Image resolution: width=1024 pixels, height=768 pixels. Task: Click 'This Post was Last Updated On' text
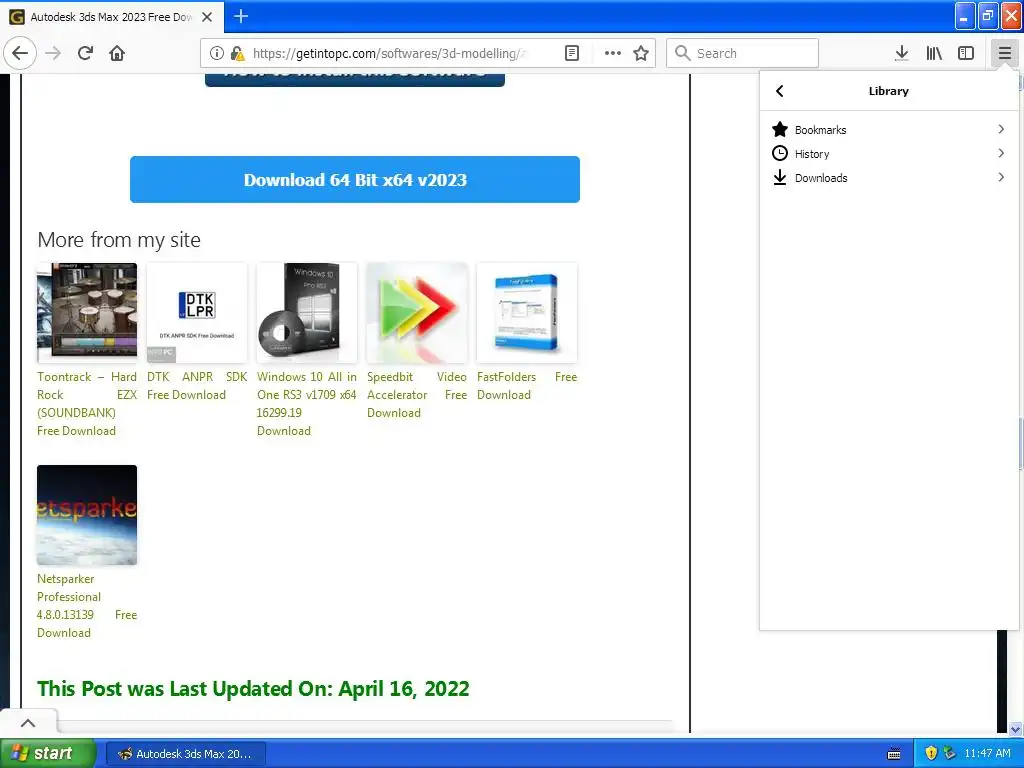pyautogui.click(x=253, y=688)
